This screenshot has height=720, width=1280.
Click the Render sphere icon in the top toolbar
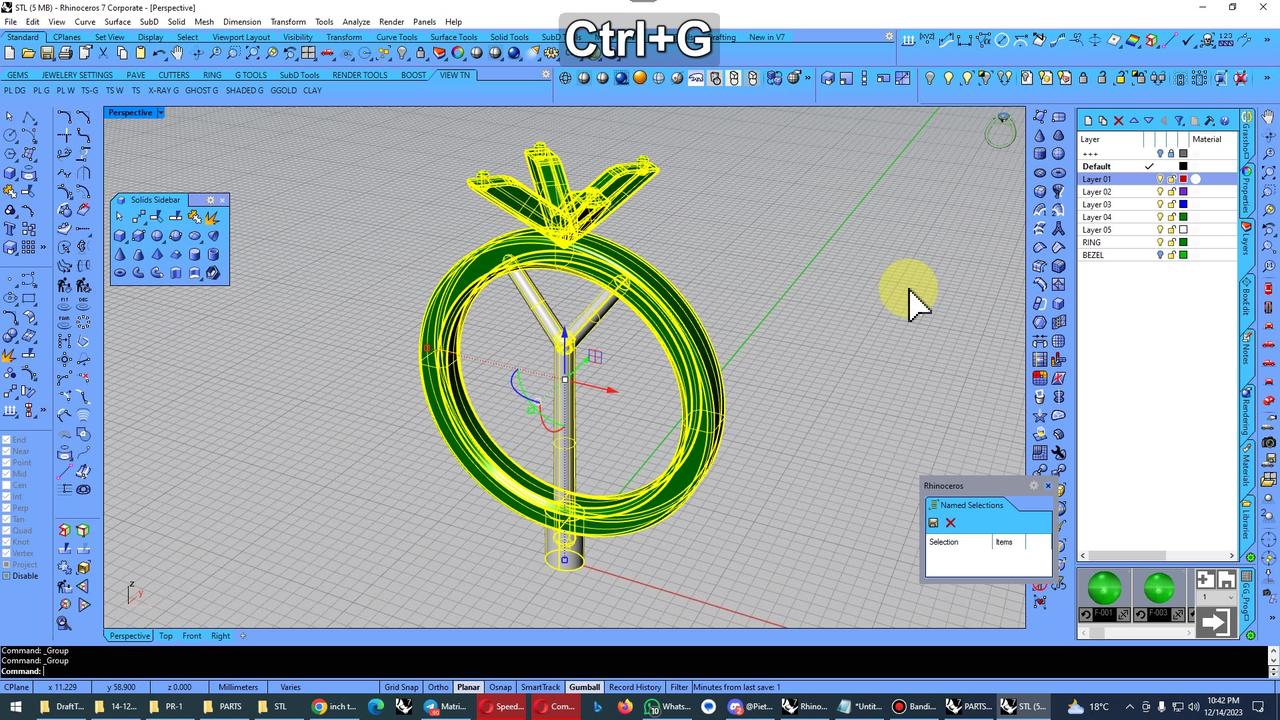point(639,77)
